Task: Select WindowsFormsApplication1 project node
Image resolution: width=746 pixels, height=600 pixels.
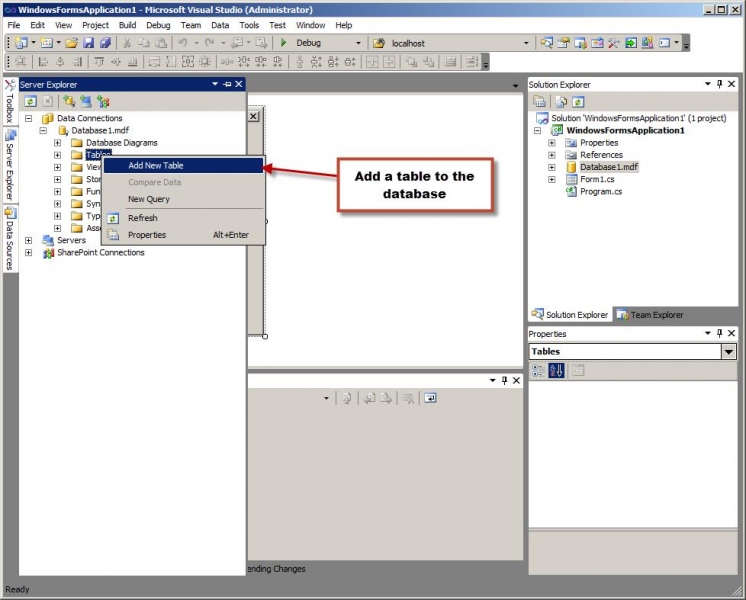Action: pyautogui.click(x=625, y=130)
